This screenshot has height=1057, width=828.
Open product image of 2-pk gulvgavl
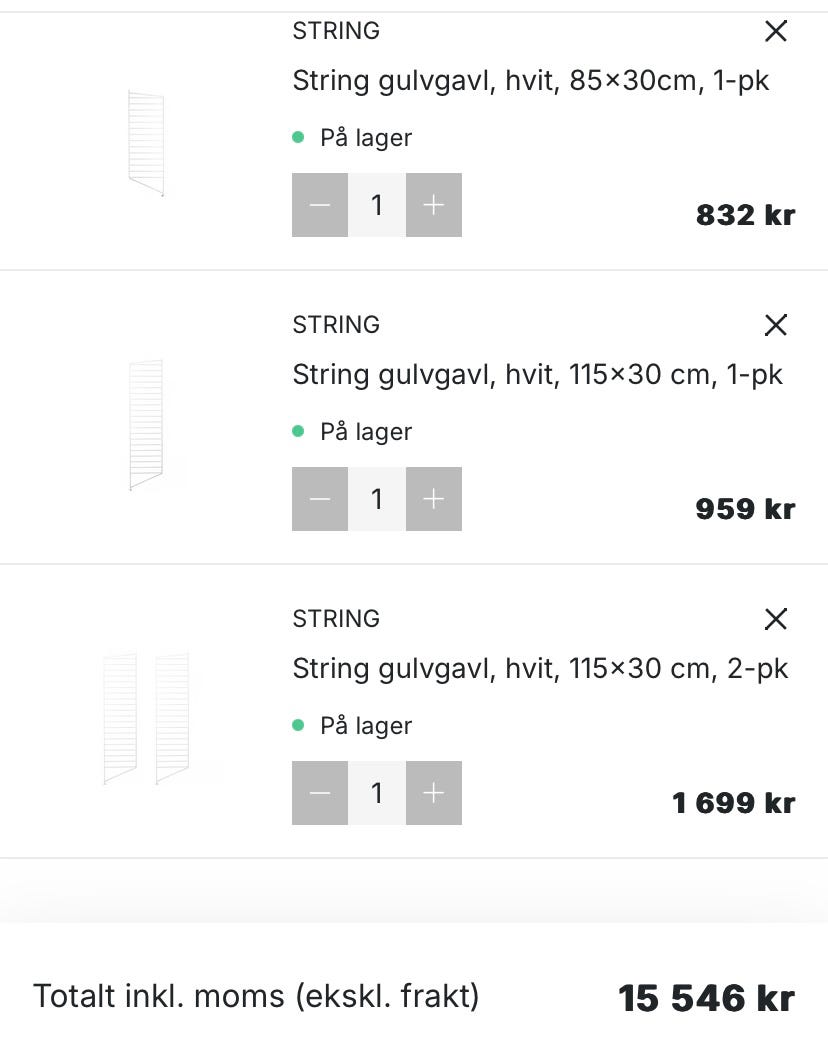(146, 718)
